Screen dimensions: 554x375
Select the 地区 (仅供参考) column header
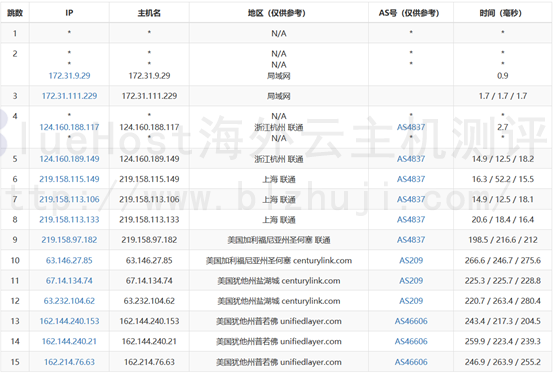coord(279,13)
